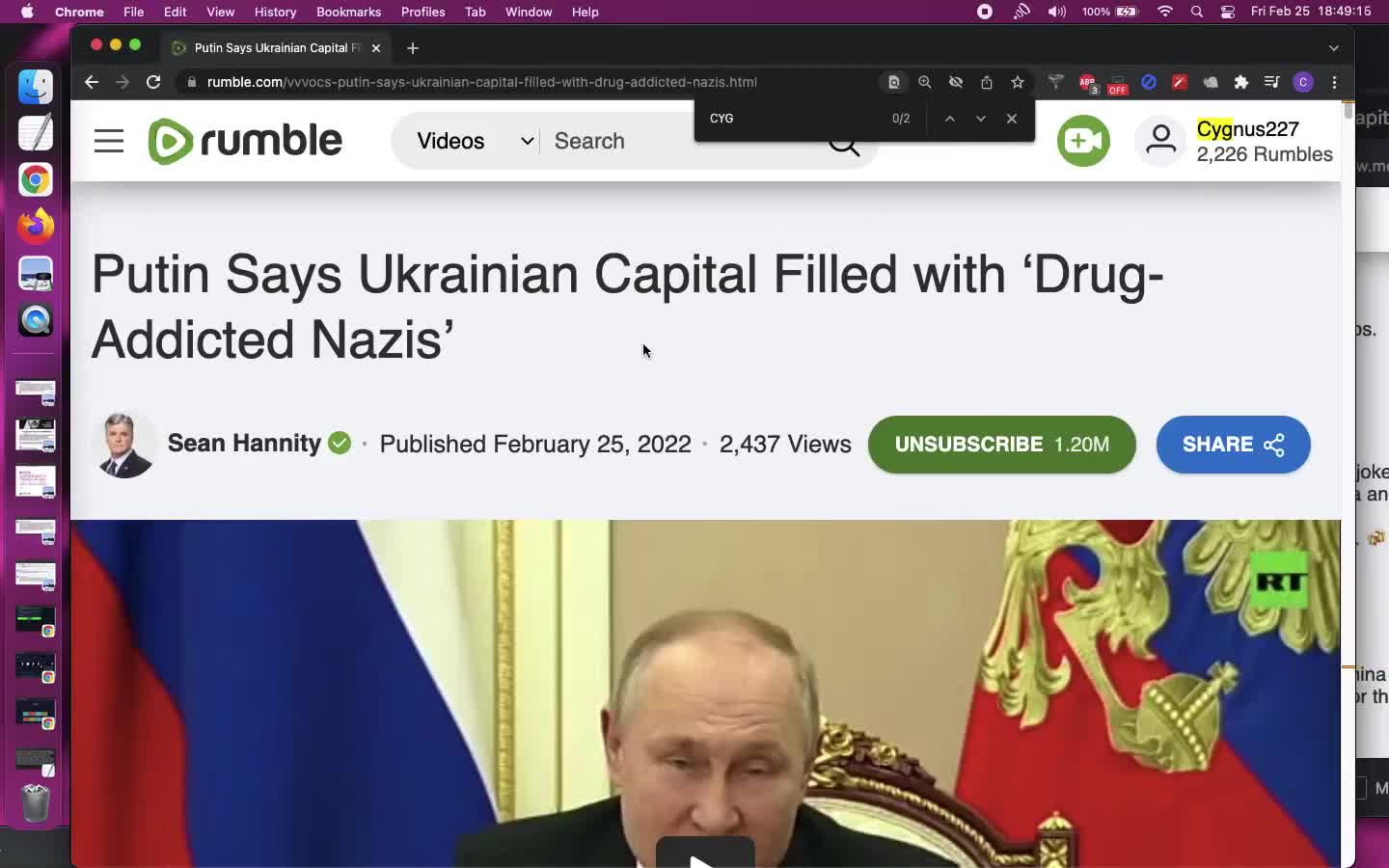Open the Rumble hamburger menu

click(109, 141)
